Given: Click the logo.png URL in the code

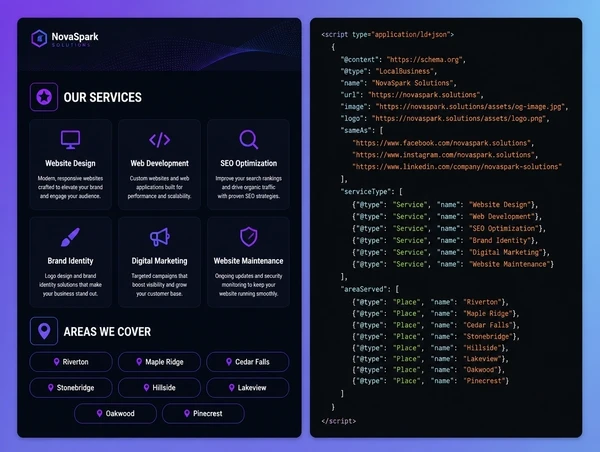Looking at the screenshot, I should pyautogui.click(x=459, y=119).
